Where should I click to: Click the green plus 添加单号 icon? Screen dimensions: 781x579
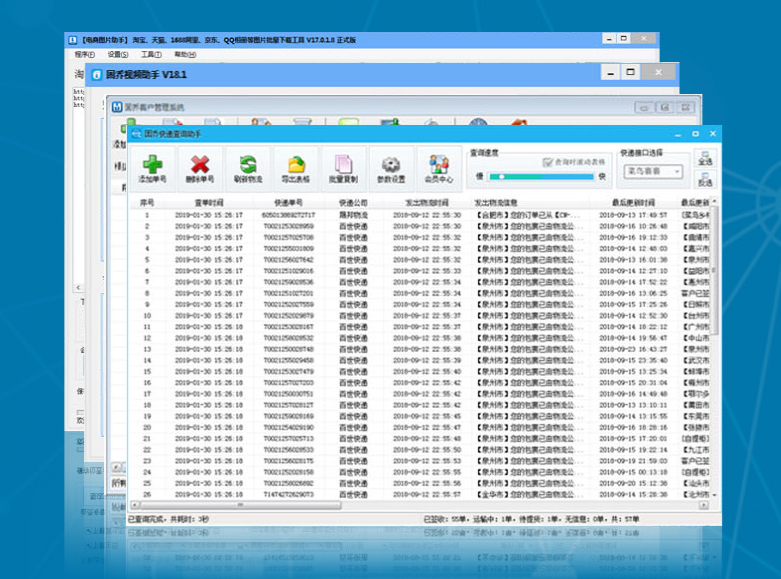[152, 169]
